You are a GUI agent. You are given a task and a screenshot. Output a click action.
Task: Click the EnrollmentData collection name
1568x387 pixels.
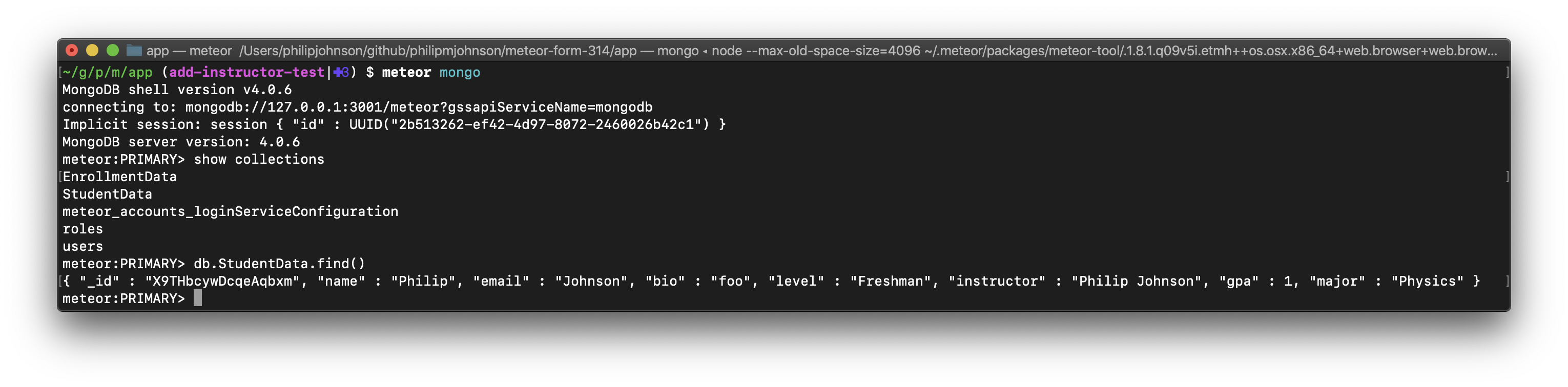click(x=120, y=177)
